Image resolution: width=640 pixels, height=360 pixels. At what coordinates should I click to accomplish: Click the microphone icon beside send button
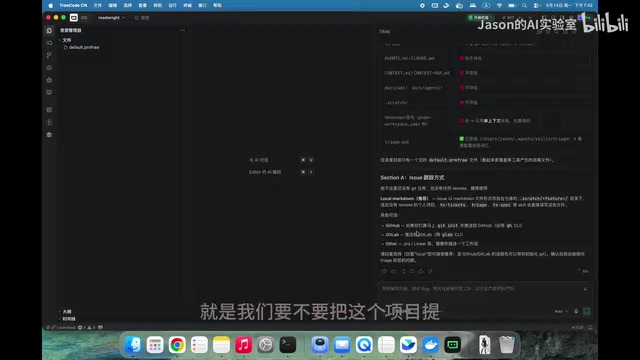pos(576,311)
